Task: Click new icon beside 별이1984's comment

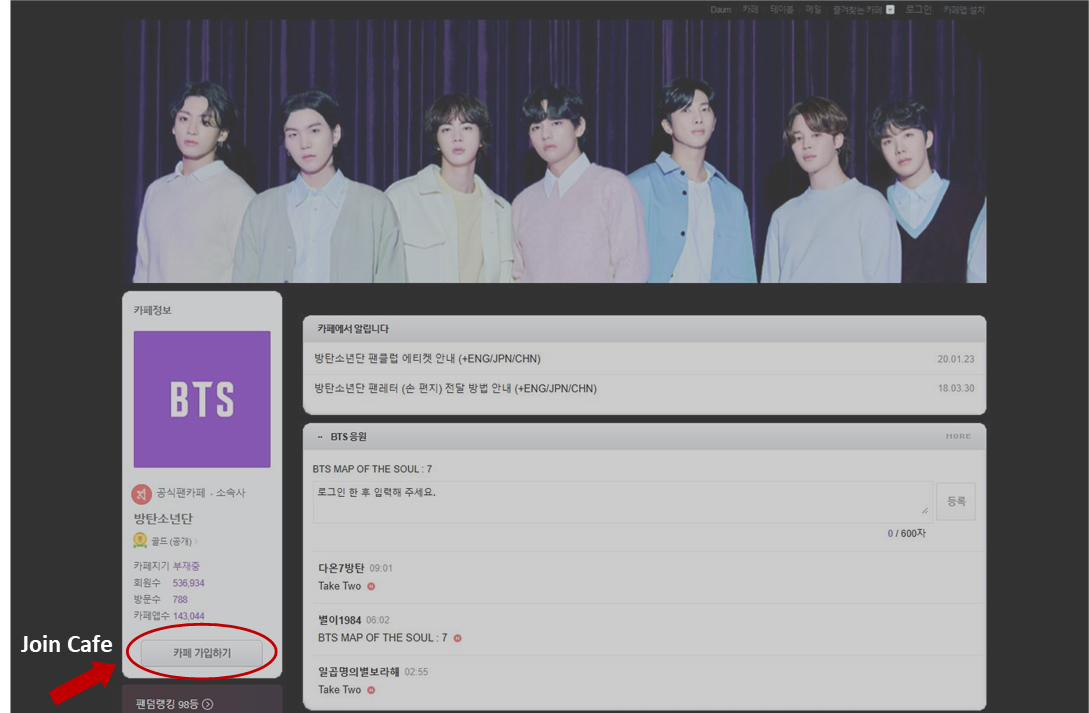Action: (458, 638)
